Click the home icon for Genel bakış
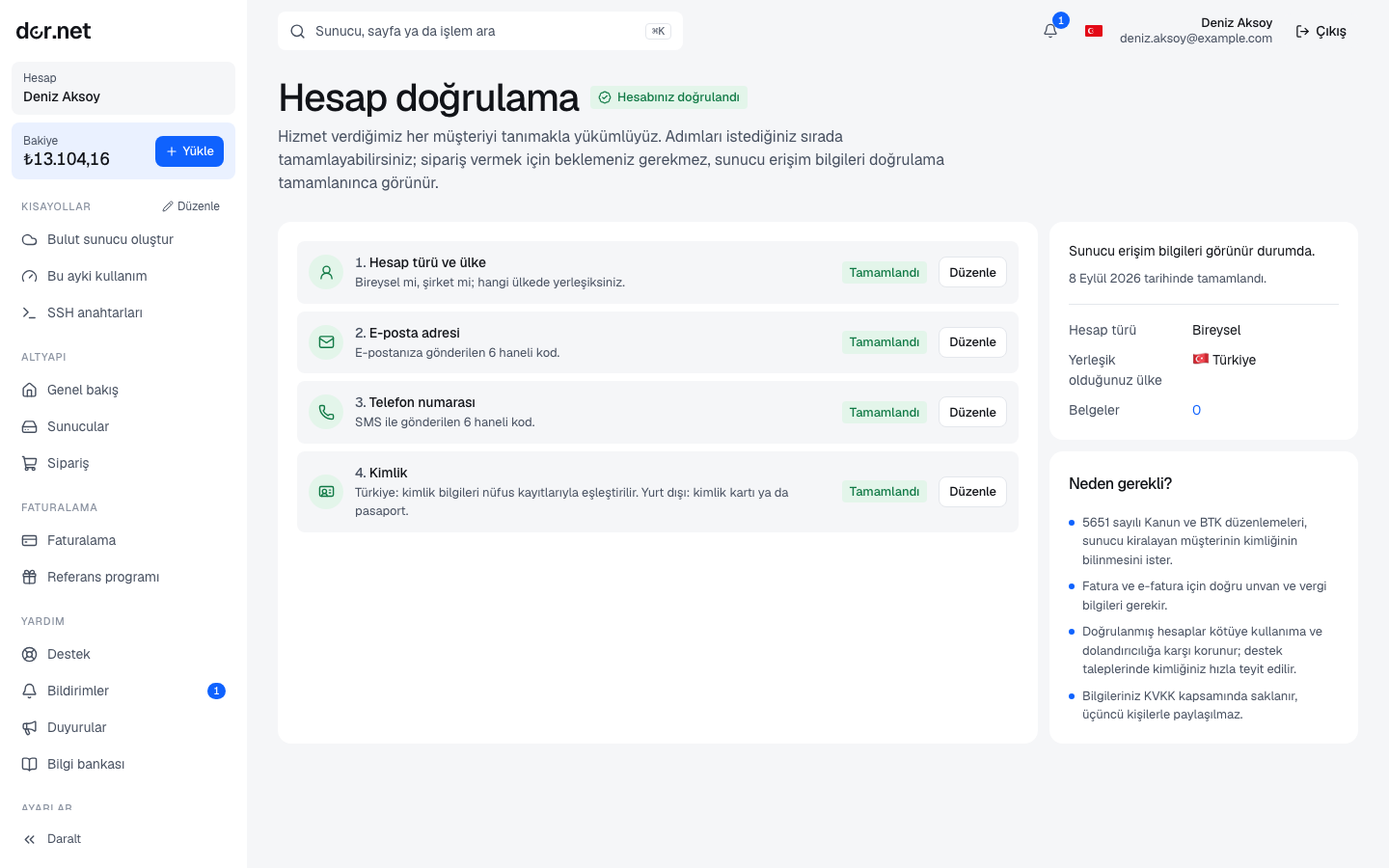1389x868 pixels. (x=30, y=390)
